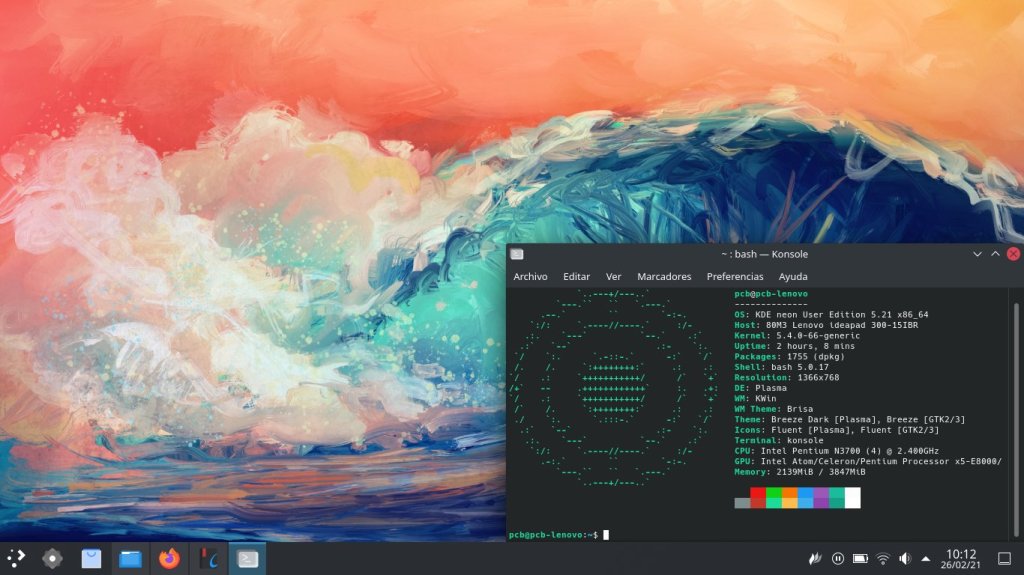Open the KDE application launcher
Screen dimensions: 1024x575
pyautogui.click(x=16, y=558)
